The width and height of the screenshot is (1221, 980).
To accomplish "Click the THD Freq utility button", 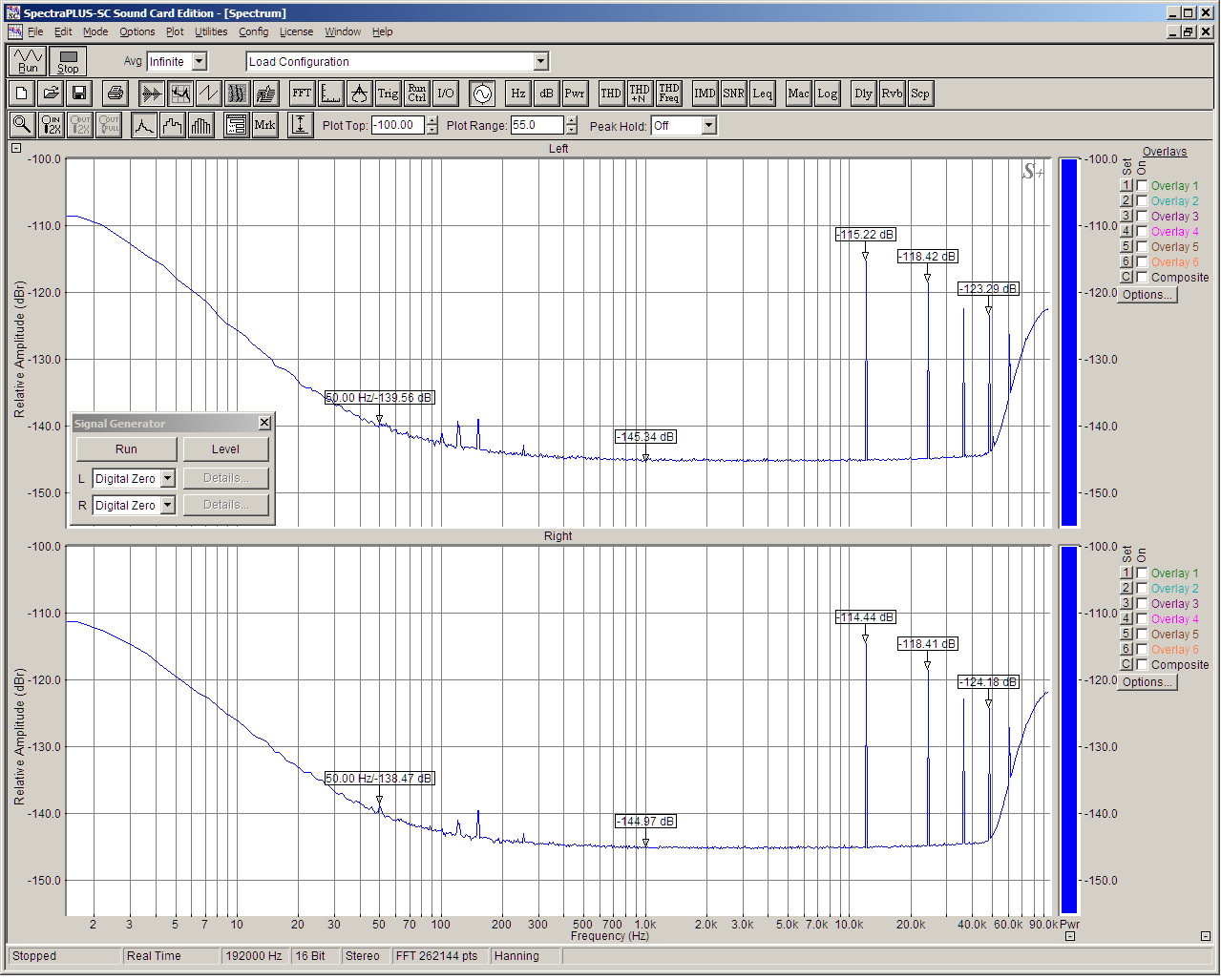I will pyautogui.click(x=668, y=94).
